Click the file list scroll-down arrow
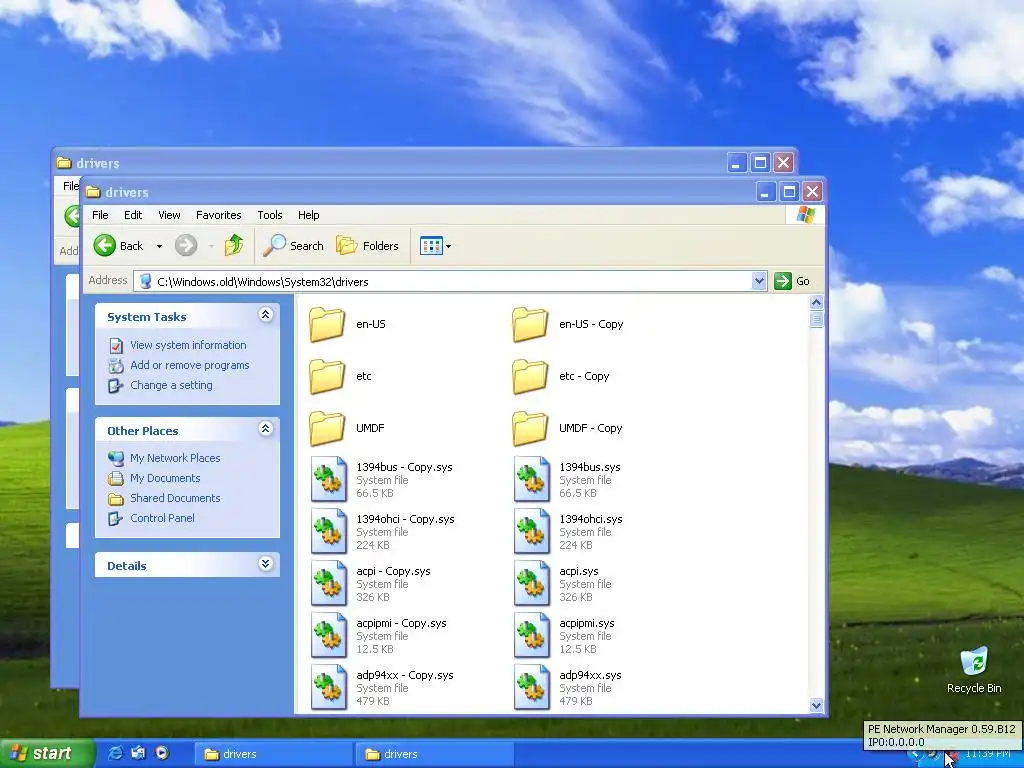Viewport: 1024px width, 768px height. pos(816,705)
